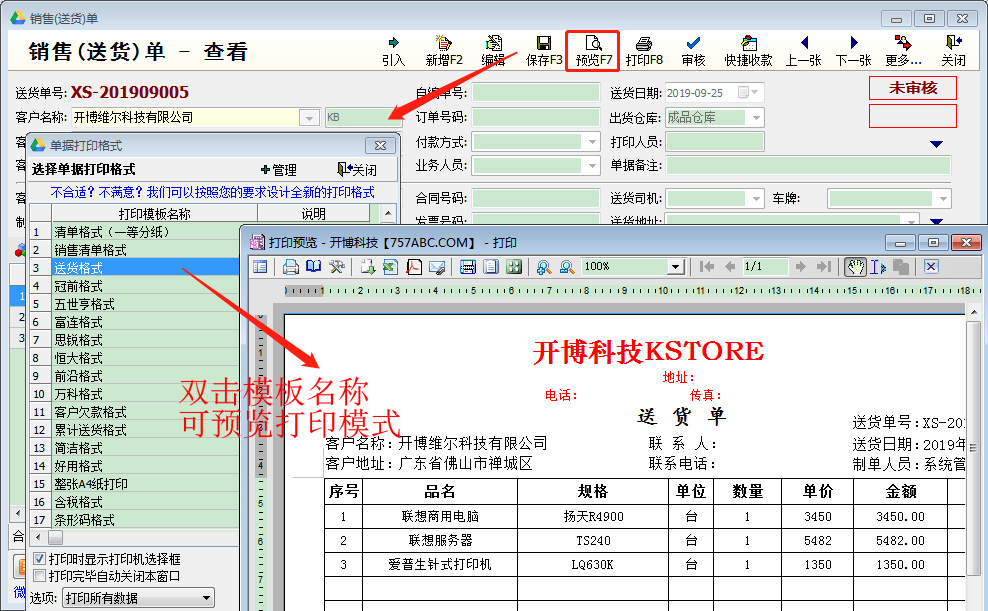Click the 说明 column header
Image resolution: width=988 pixels, height=611 pixels.
click(x=313, y=214)
